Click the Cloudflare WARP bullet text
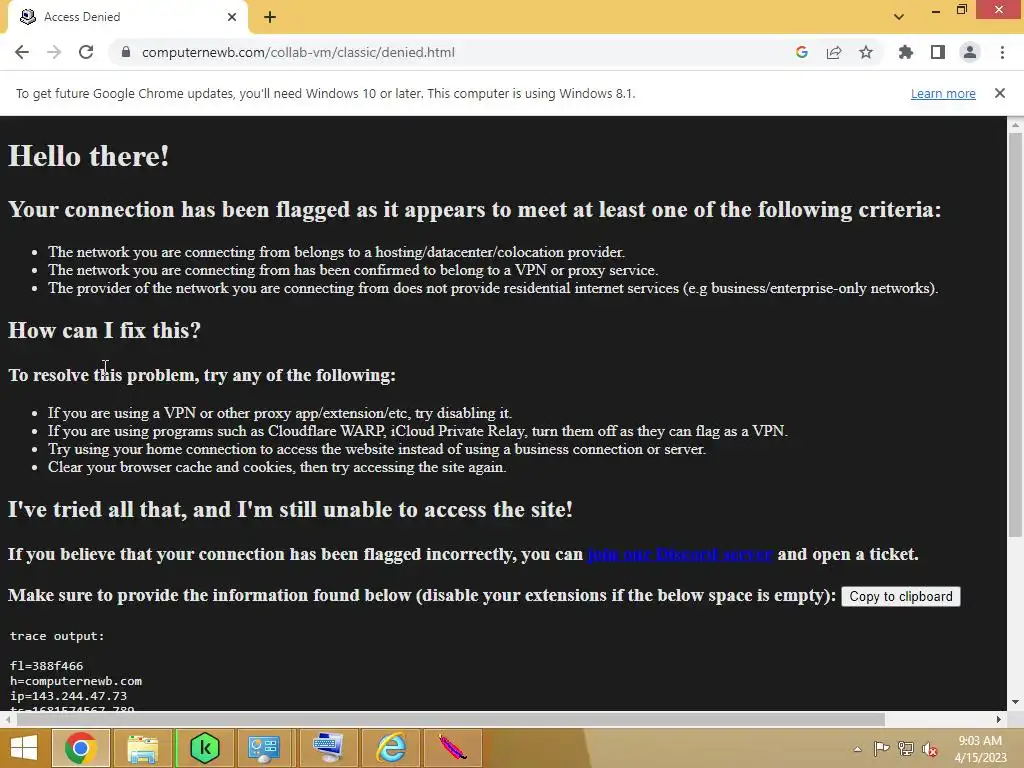 click(x=418, y=431)
